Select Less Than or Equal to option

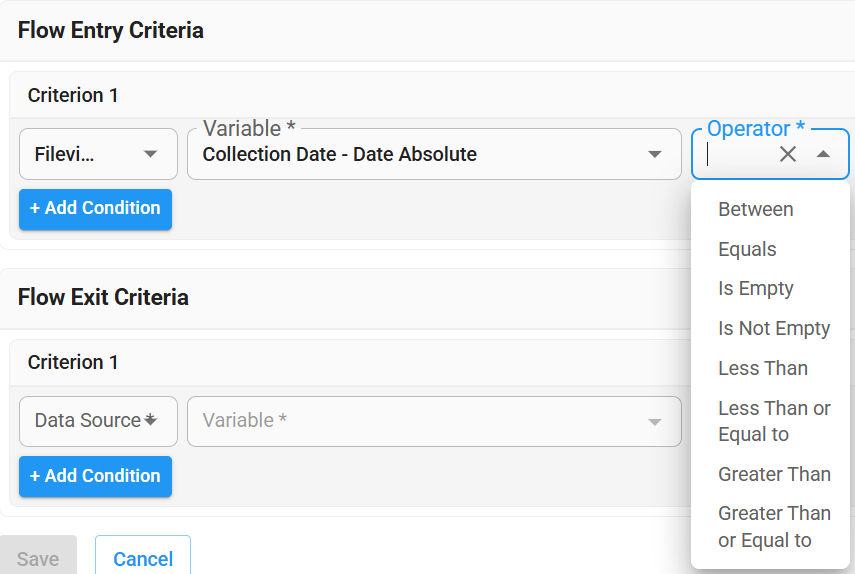tap(774, 421)
